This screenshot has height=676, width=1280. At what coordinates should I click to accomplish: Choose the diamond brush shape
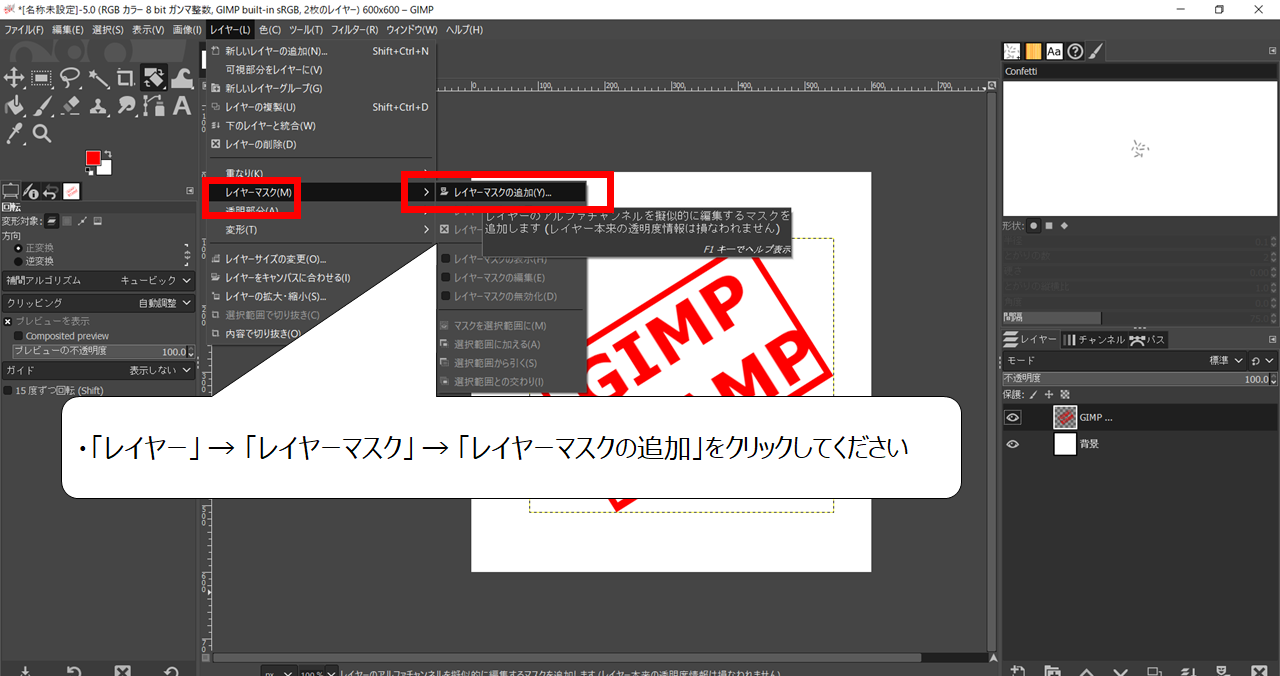(1064, 226)
